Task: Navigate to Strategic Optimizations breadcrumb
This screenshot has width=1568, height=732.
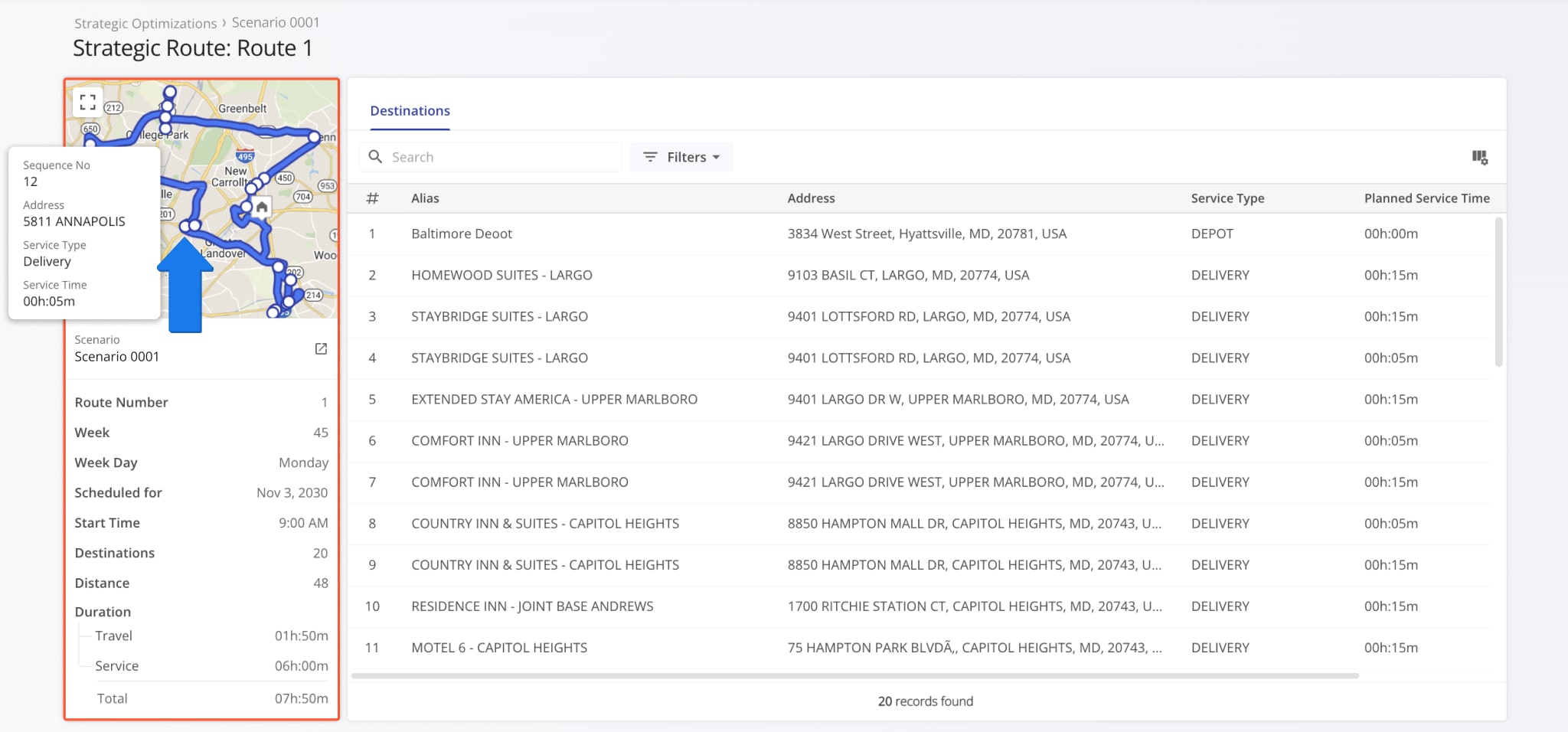Action: click(145, 23)
